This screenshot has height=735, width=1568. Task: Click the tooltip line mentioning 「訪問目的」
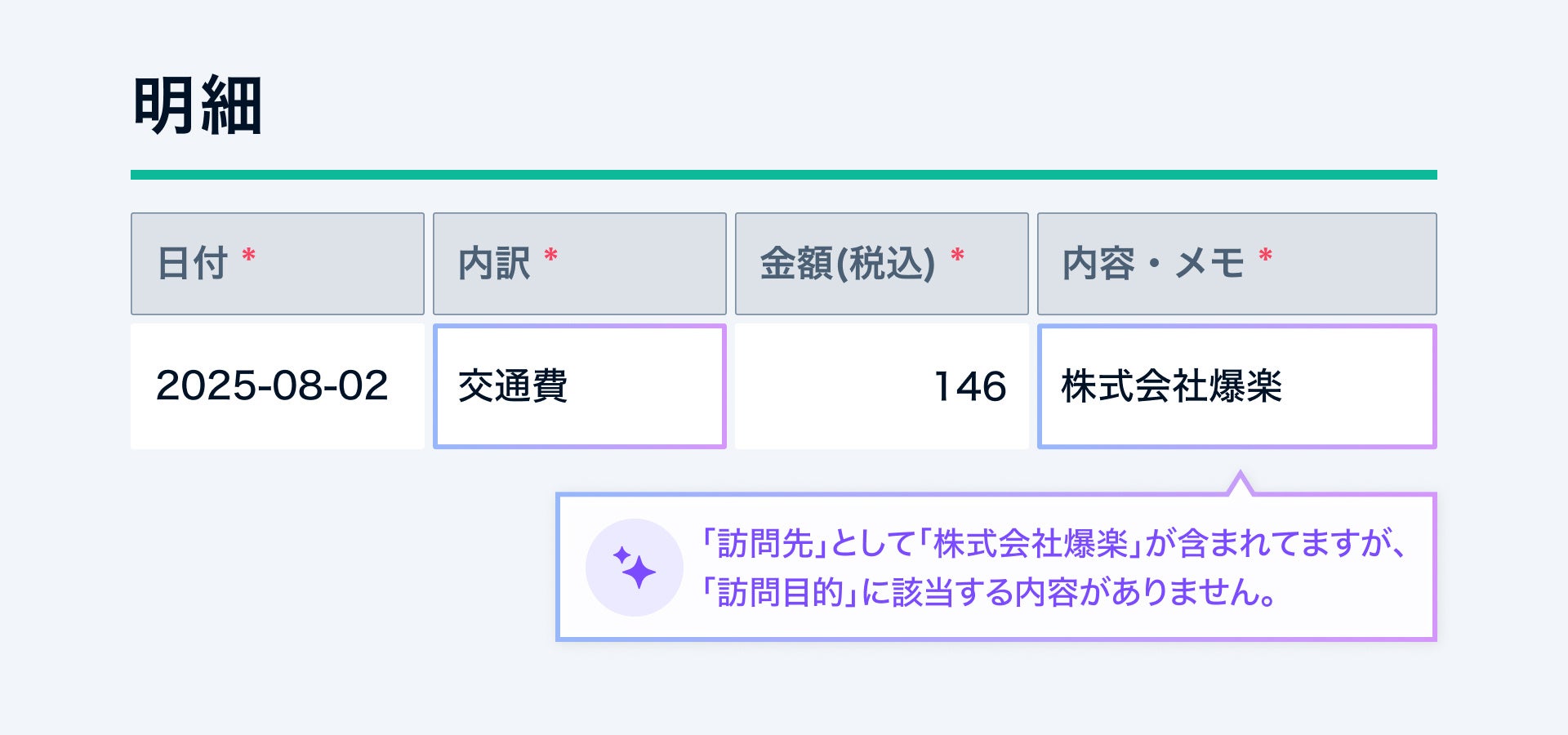988,593
